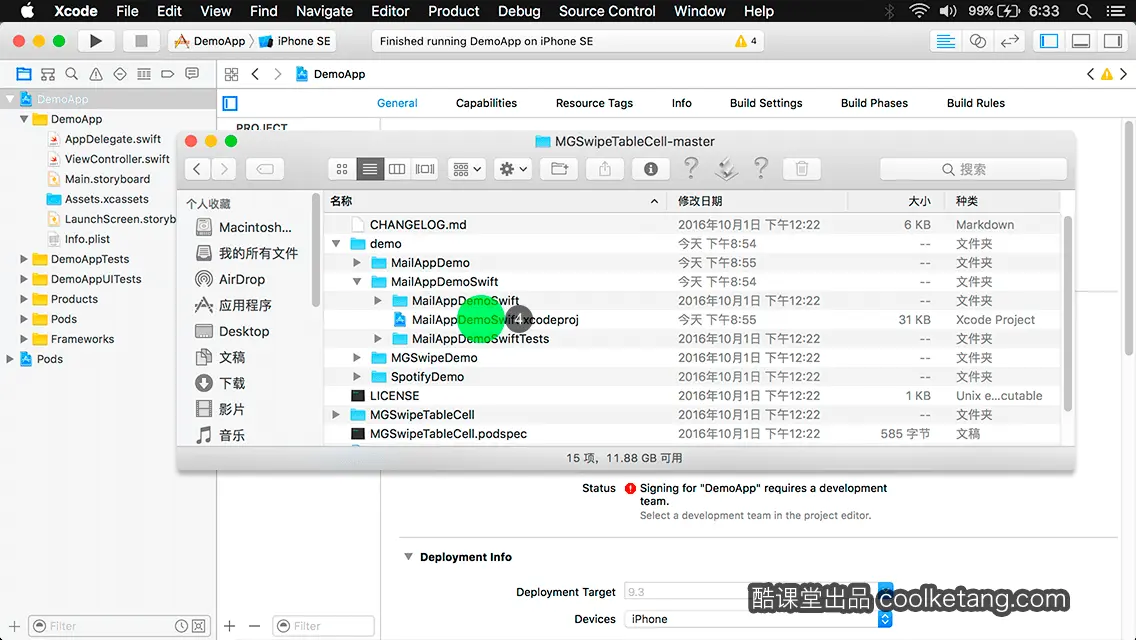This screenshot has height=640, width=1136.
Task: Stop the running scheme in Xcode
Action: (141, 41)
